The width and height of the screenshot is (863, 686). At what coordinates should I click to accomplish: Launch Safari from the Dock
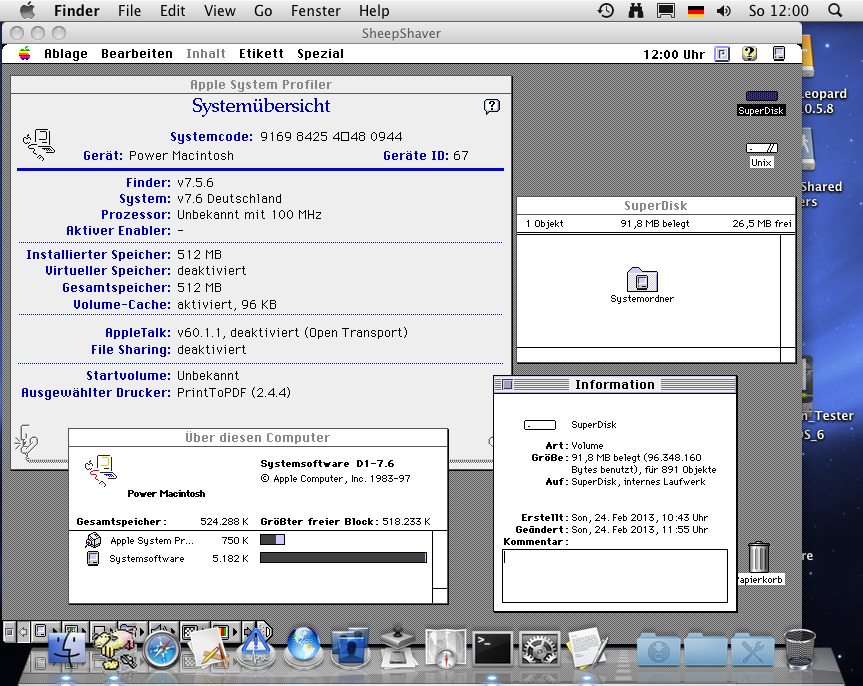click(x=161, y=650)
